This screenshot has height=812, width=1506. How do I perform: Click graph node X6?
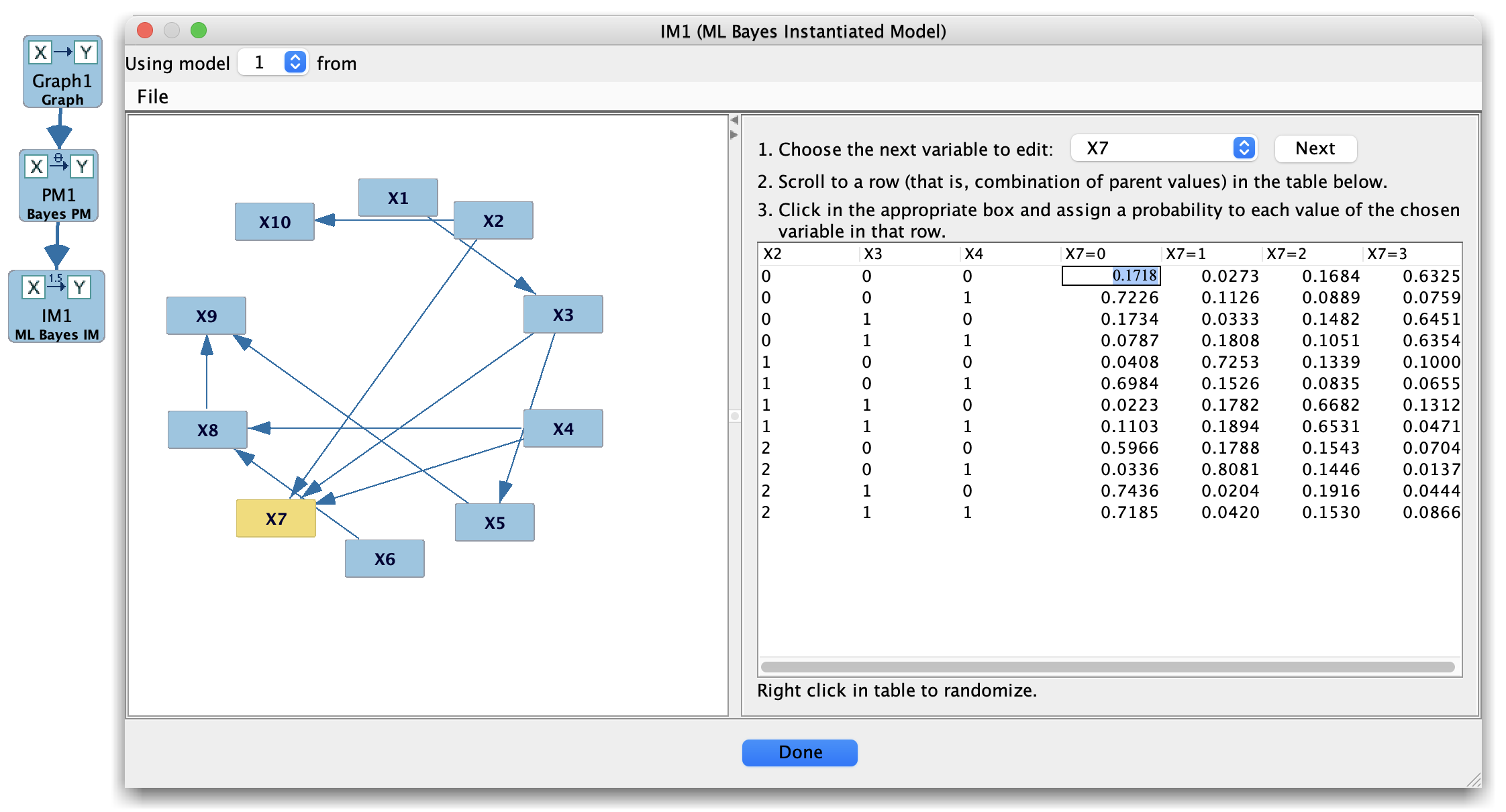(385, 559)
